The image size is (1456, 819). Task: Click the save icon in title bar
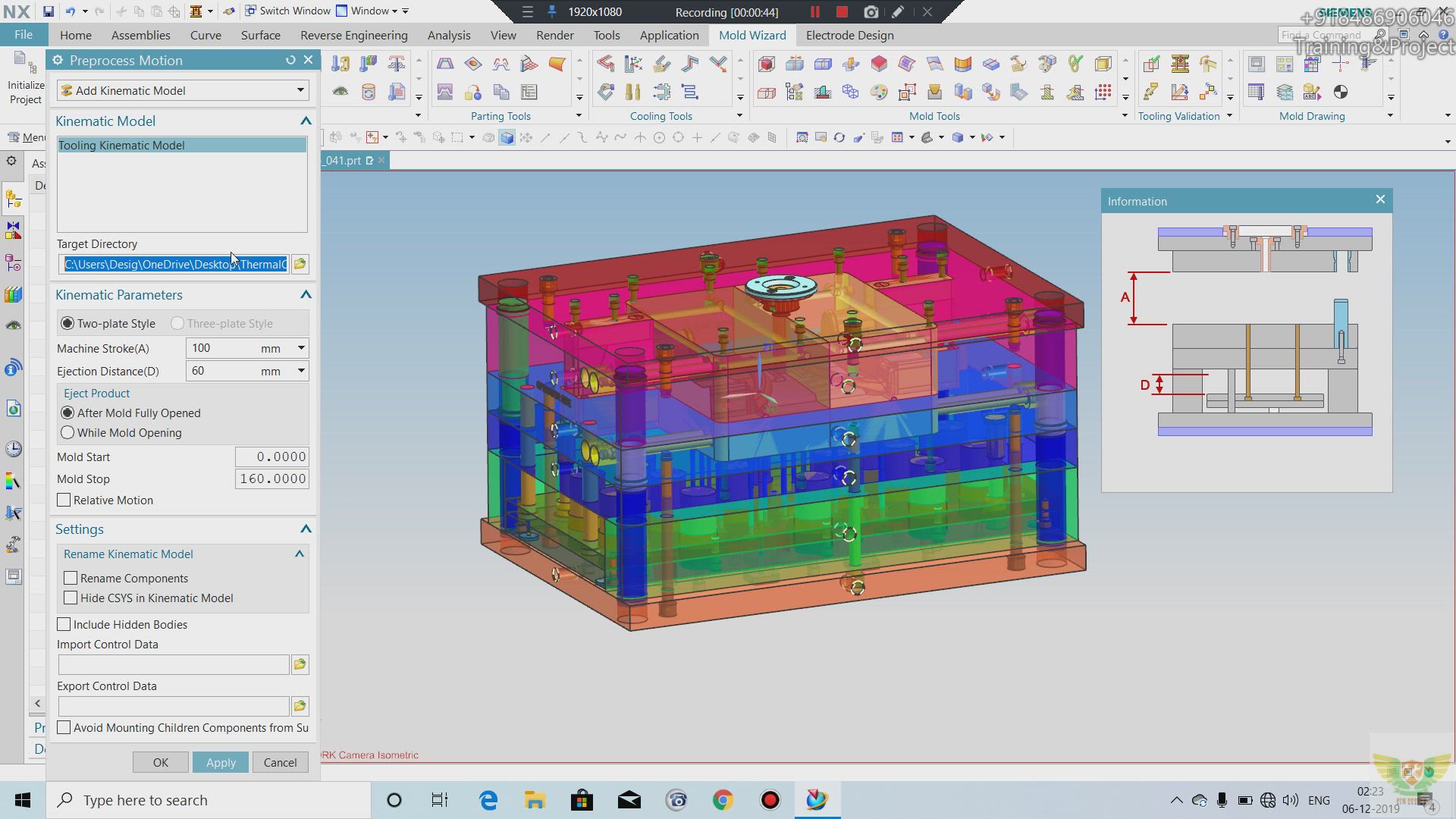tap(48, 11)
